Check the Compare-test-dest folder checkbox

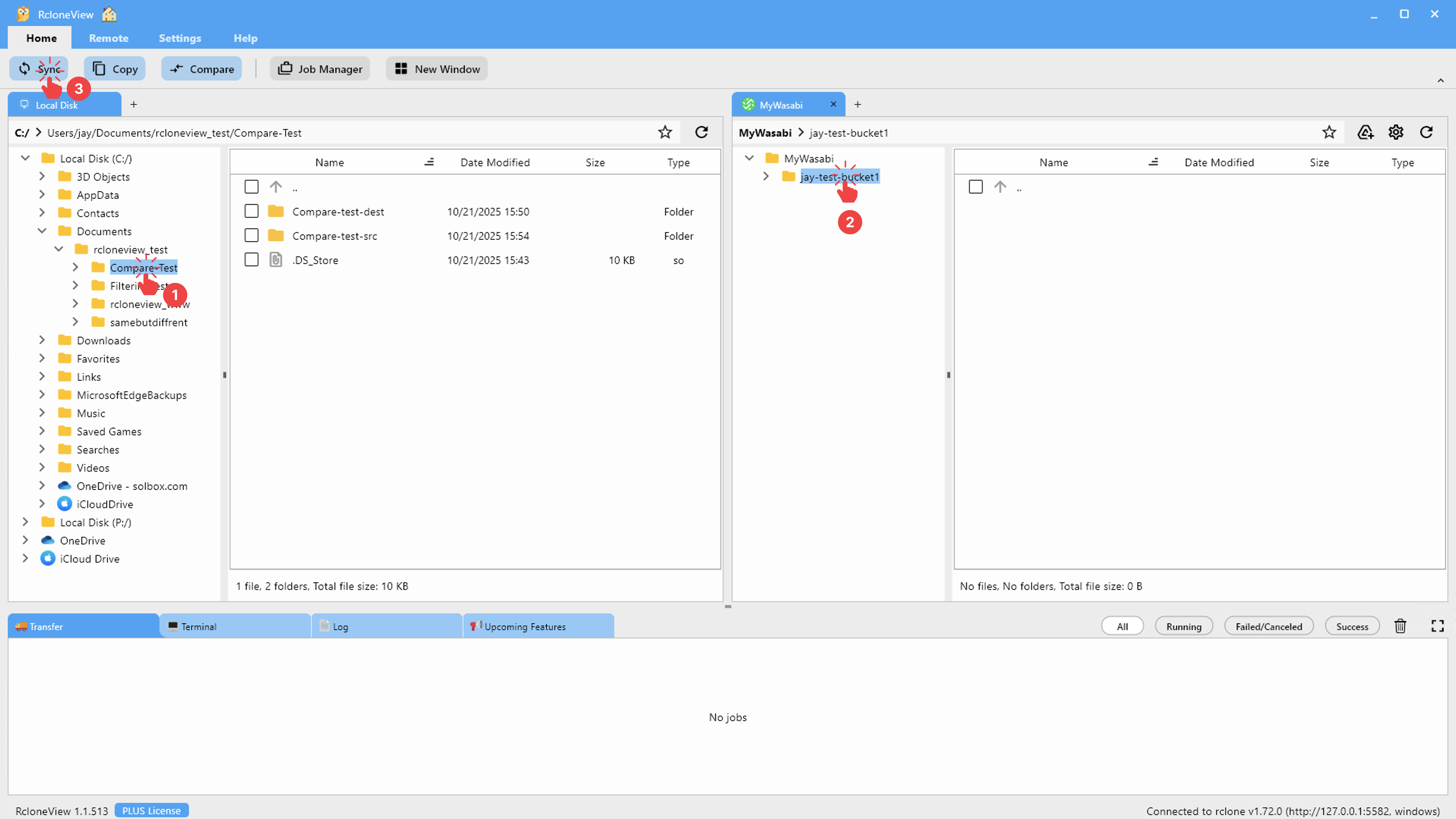251,212
